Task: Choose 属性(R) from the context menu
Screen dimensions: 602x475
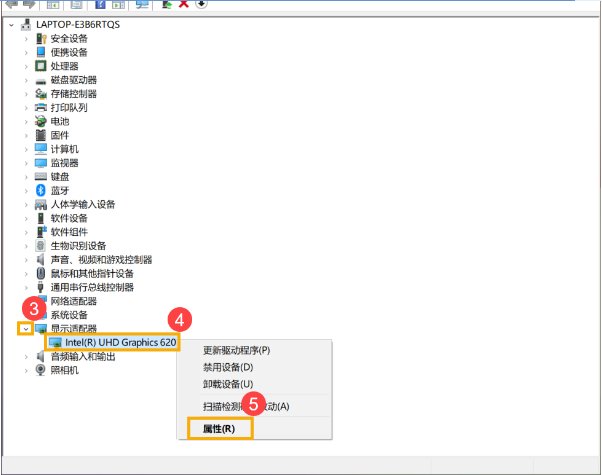Action: (219, 429)
